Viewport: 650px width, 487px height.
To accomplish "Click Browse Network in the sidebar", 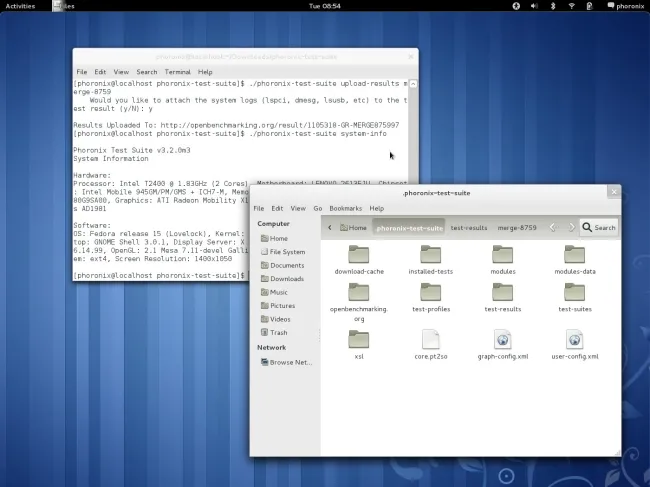I will [x=286, y=362].
